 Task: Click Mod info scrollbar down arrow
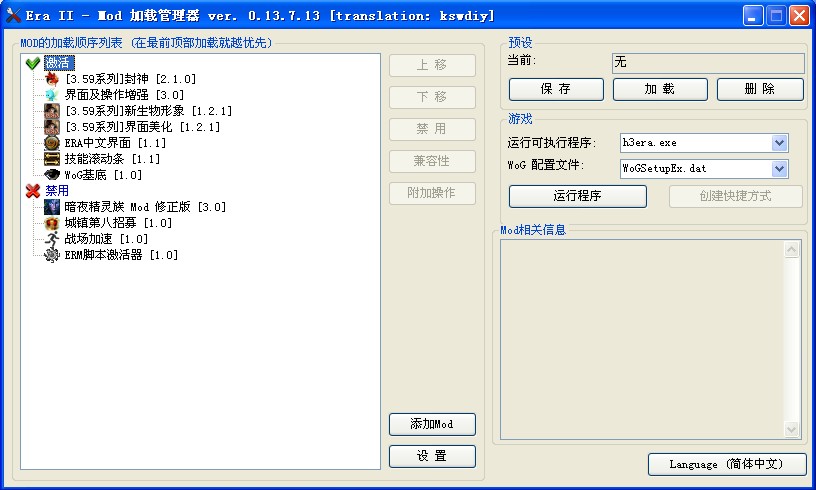click(x=792, y=430)
